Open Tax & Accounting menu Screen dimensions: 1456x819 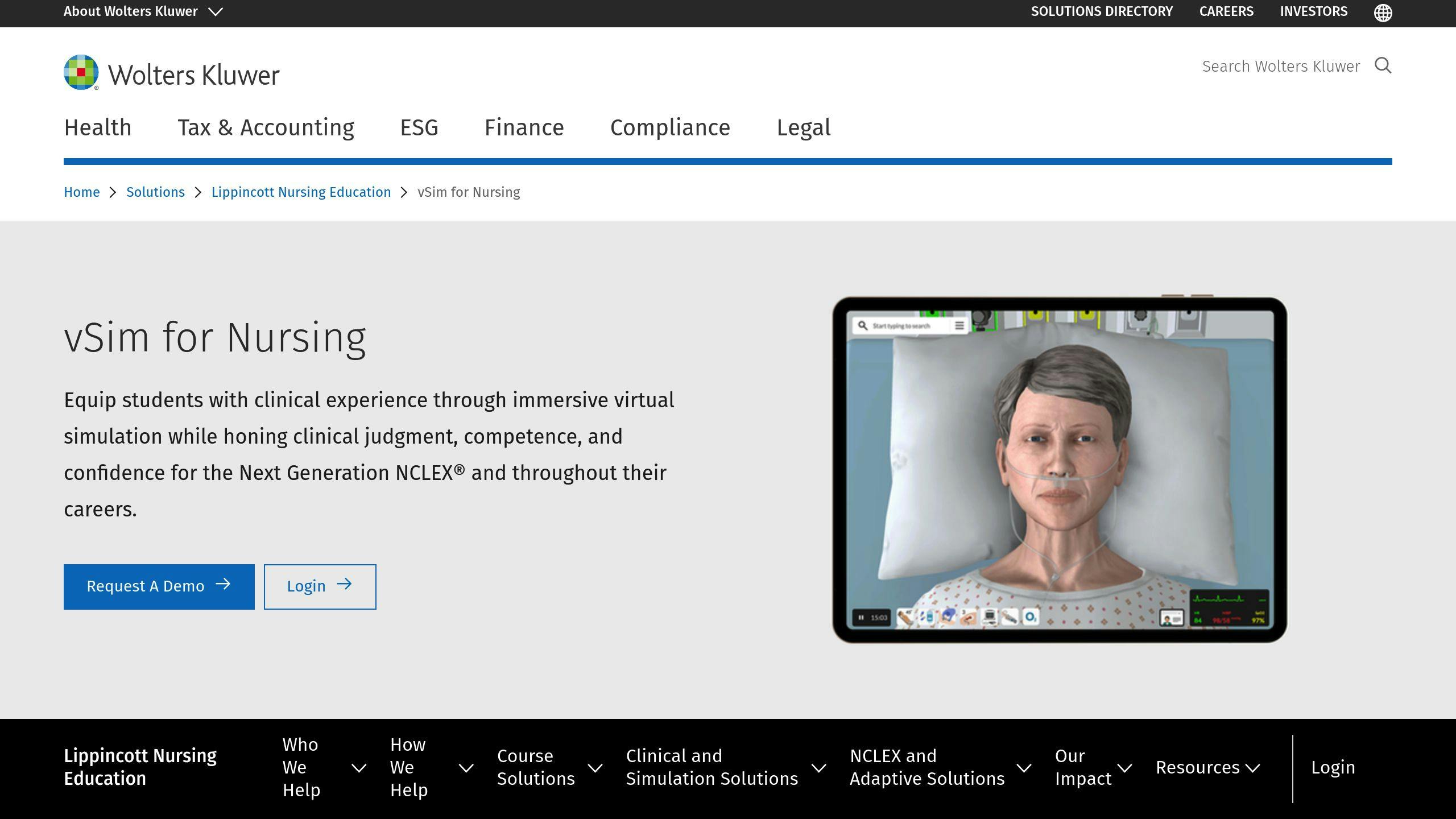pyautogui.click(x=266, y=127)
